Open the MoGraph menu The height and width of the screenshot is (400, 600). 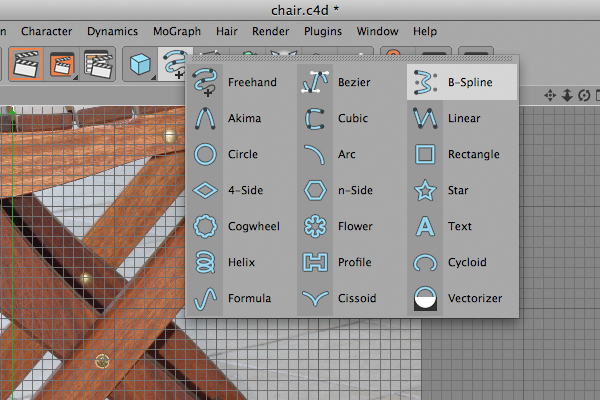pos(177,31)
